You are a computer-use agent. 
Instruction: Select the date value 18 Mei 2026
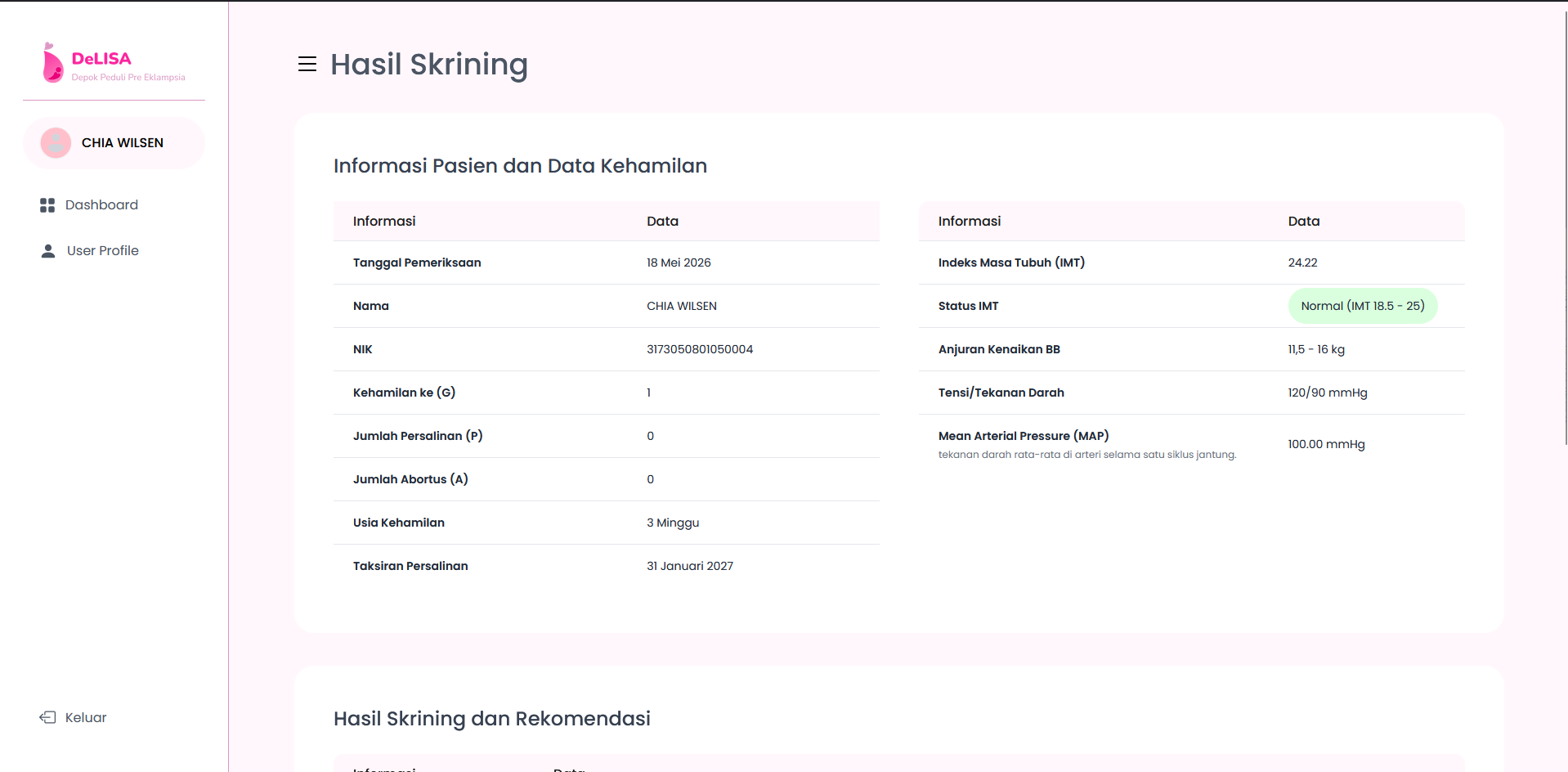point(679,263)
